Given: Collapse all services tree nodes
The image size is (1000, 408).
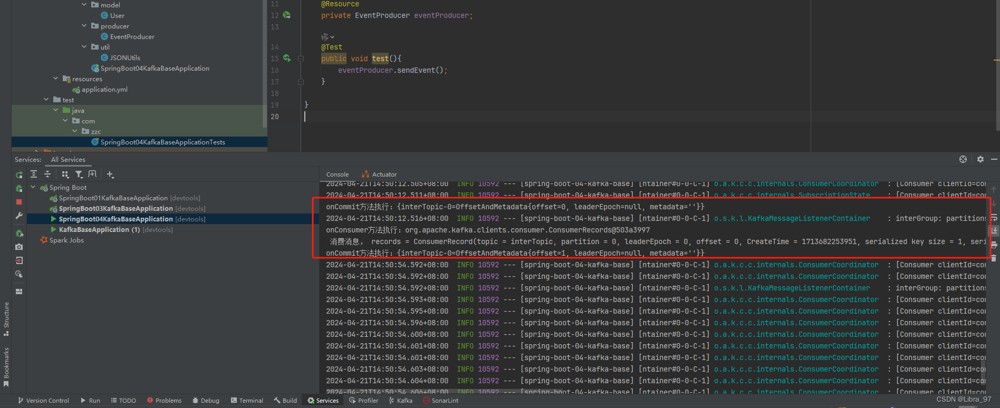Looking at the screenshot, I should pyautogui.click(x=47, y=174).
